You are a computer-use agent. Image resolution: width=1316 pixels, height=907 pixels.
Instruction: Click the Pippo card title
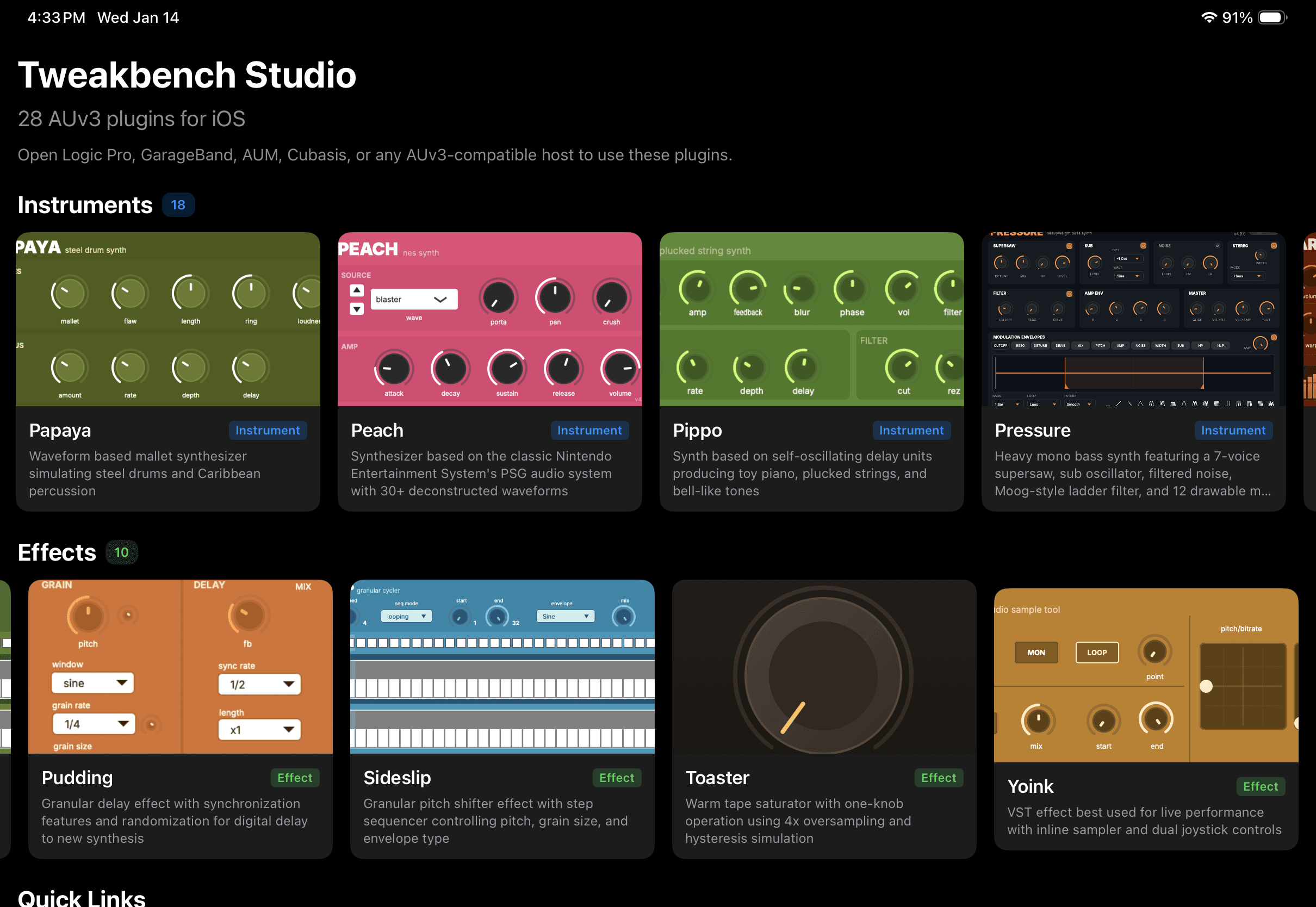point(697,430)
